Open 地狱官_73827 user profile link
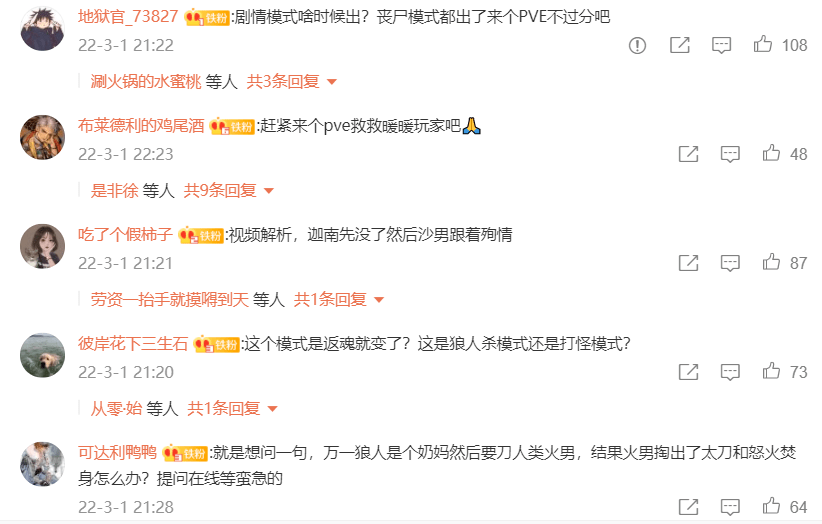This screenshot has width=822, height=524. click(128, 17)
